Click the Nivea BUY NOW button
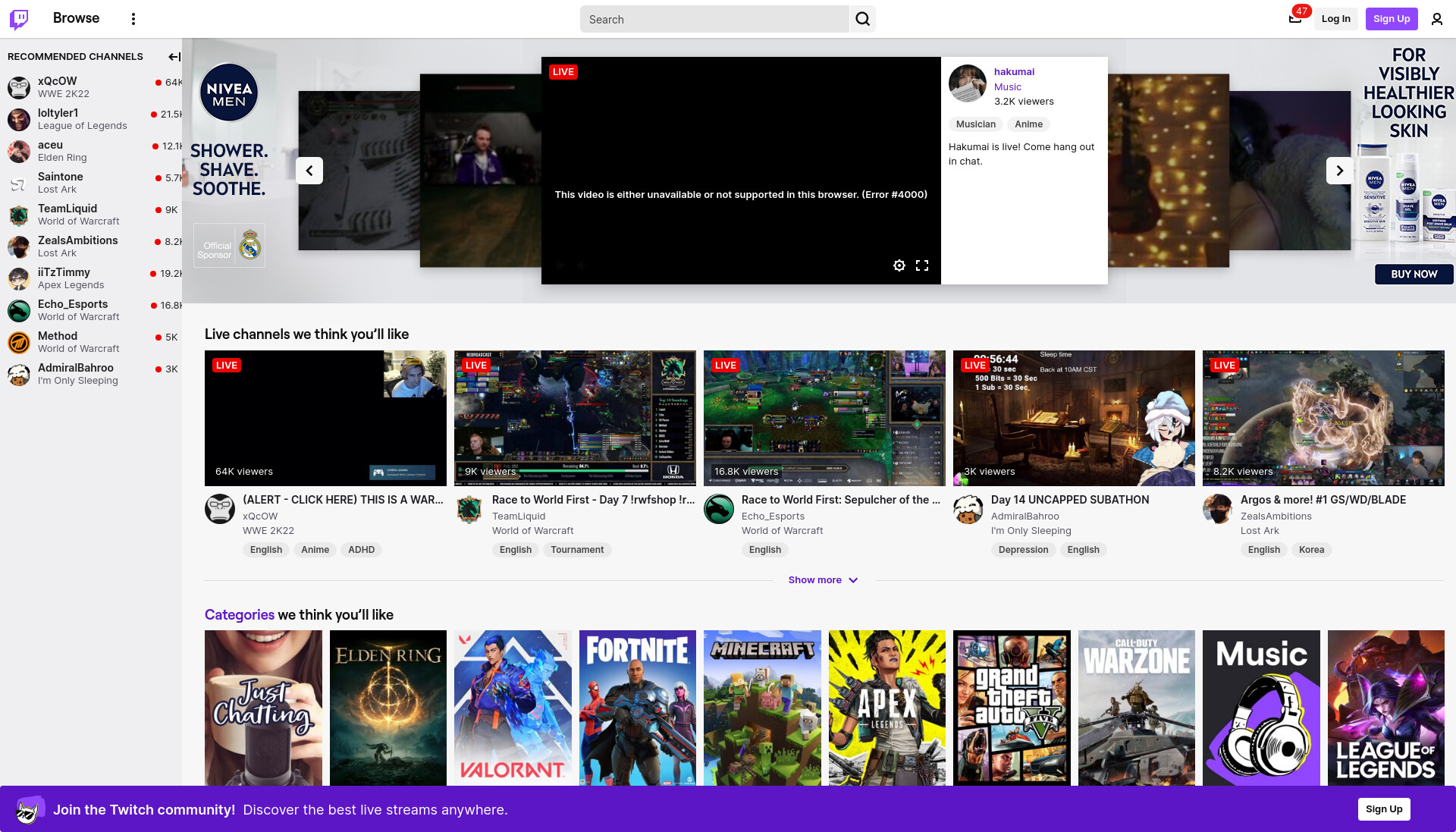1456x832 pixels. coord(1414,275)
